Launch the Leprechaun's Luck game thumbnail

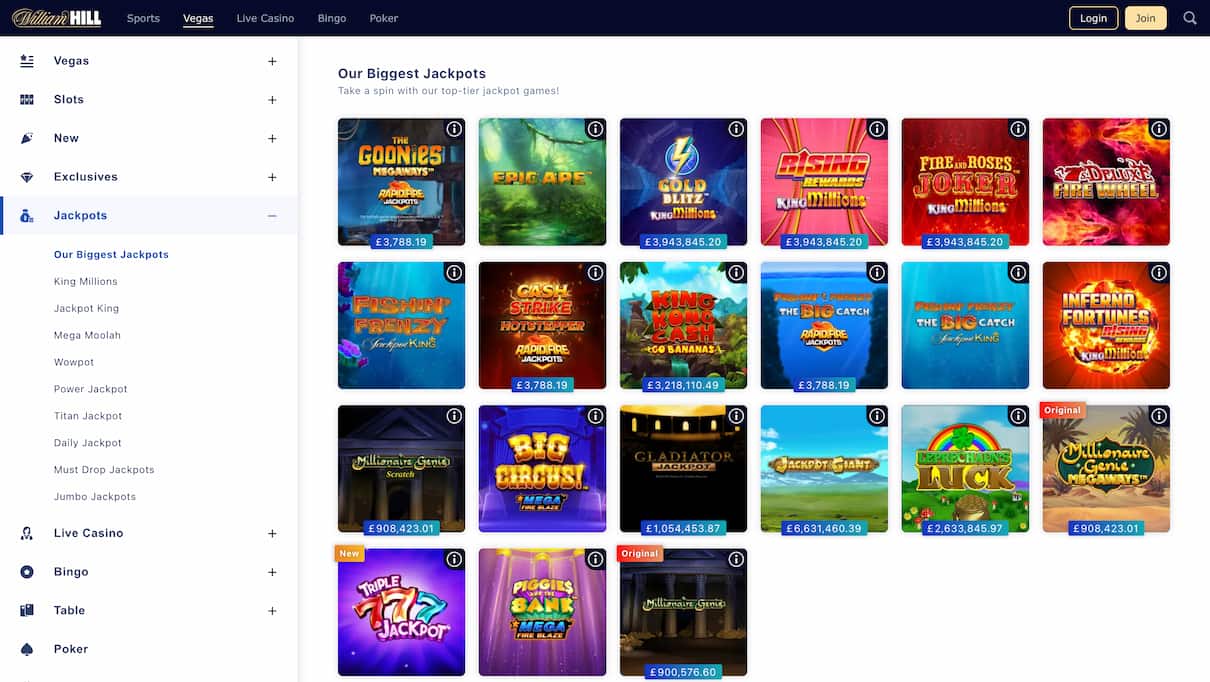[965, 469]
